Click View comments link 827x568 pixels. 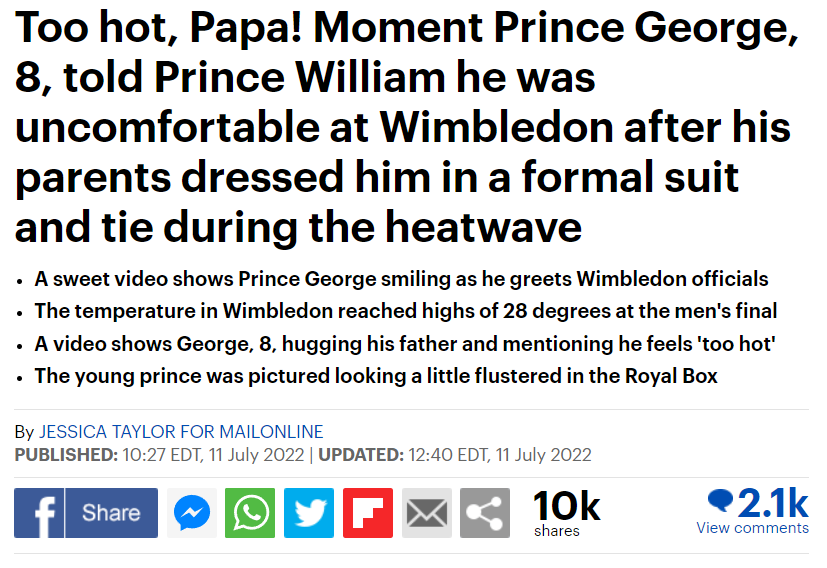click(752, 528)
